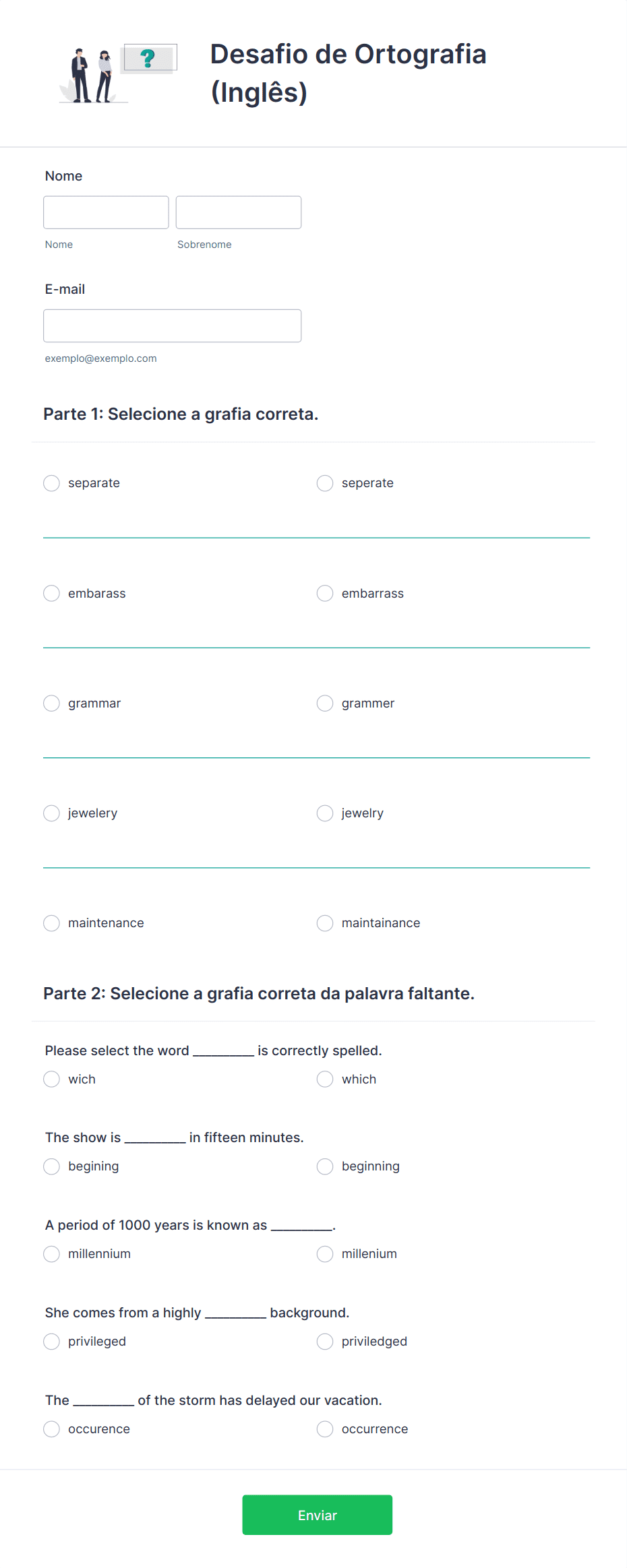Click the E-mail input field

172,326
